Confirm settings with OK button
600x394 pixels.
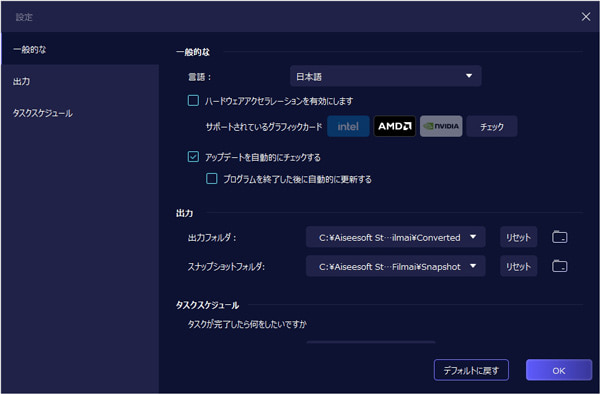point(559,370)
